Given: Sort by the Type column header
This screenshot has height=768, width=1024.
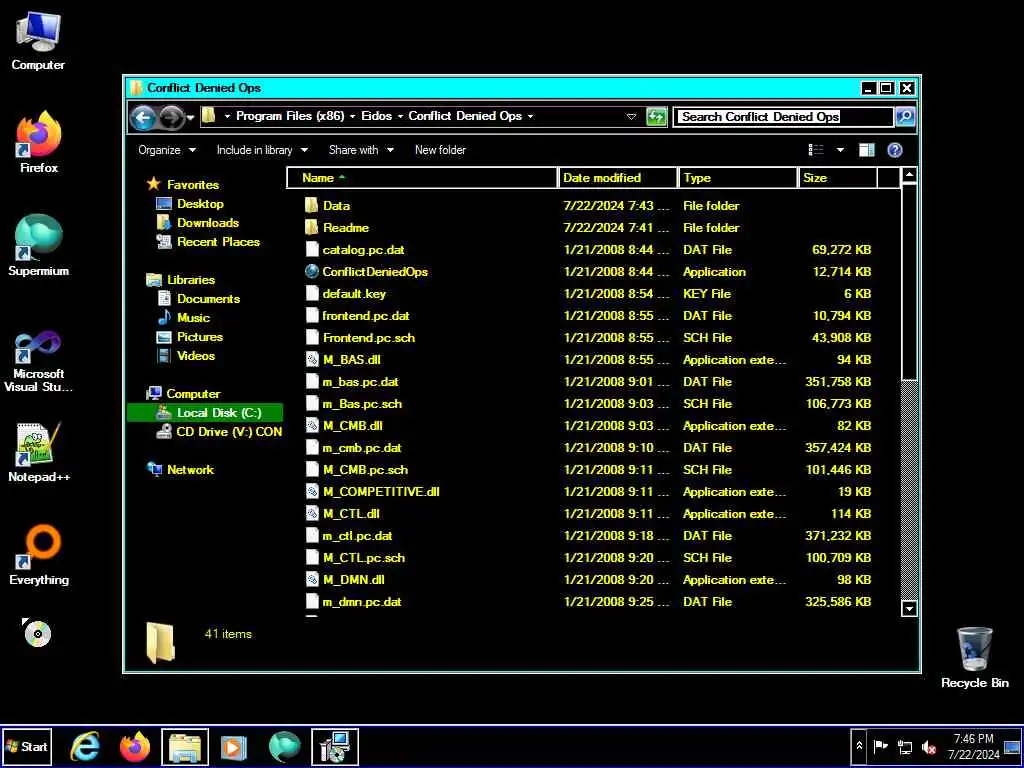Looking at the screenshot, I should click(739, 178).
